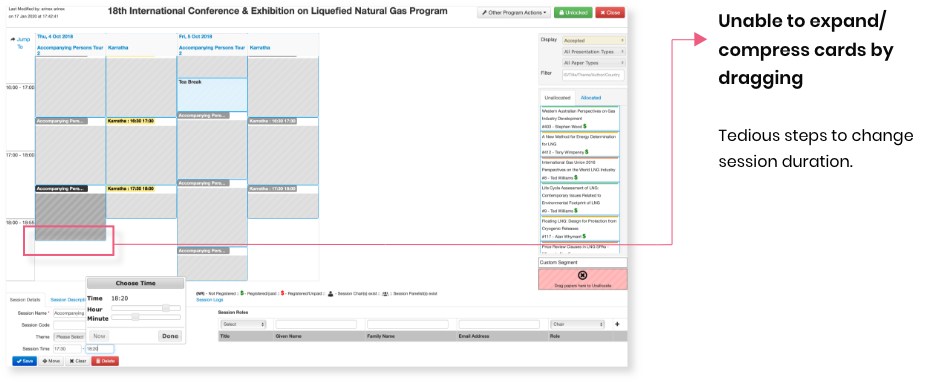943x383 pixels.
Task: Focus the Session Name field
Action: (69, 313)
